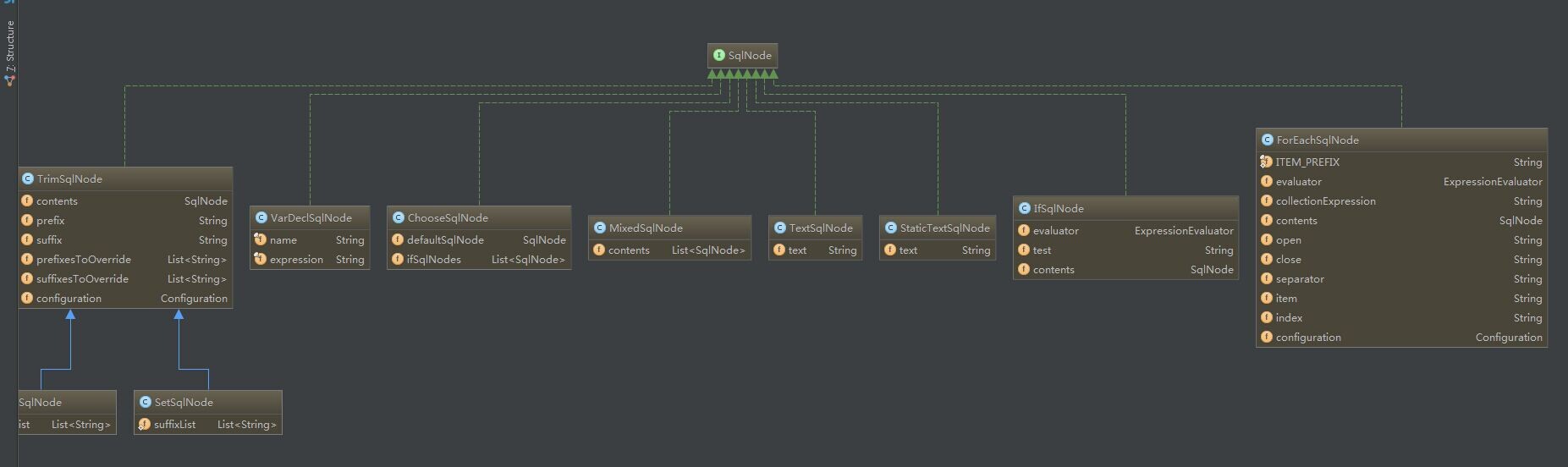Click the MixedSqlNode class icon
Image resolution: width=1568 pixels, height=467 pixels.
click(x=600, y=228)
